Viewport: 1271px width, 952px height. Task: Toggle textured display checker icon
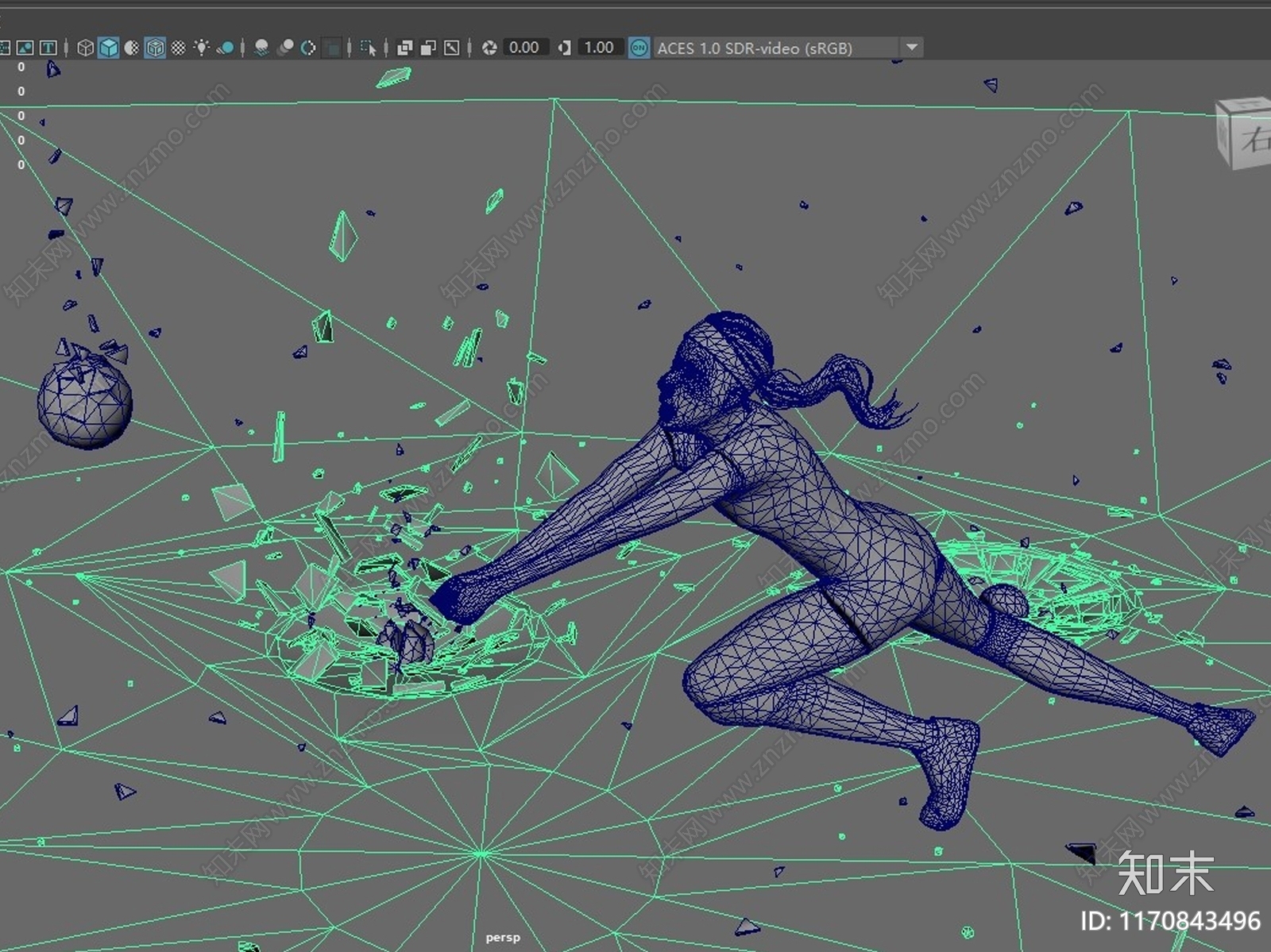pos(179,48)
